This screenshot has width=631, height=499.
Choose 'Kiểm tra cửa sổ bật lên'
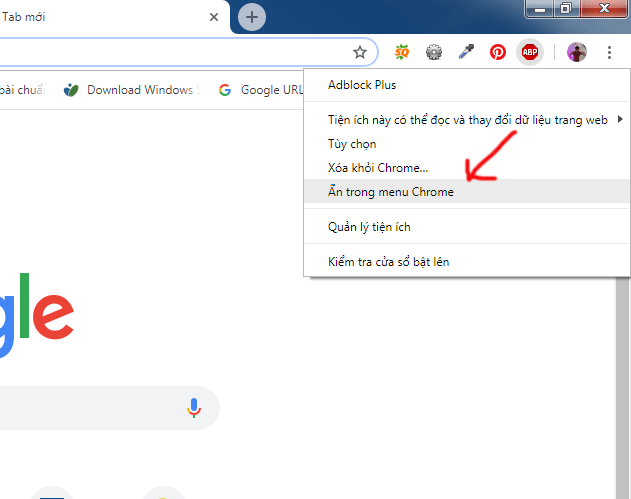click(467, 262)
